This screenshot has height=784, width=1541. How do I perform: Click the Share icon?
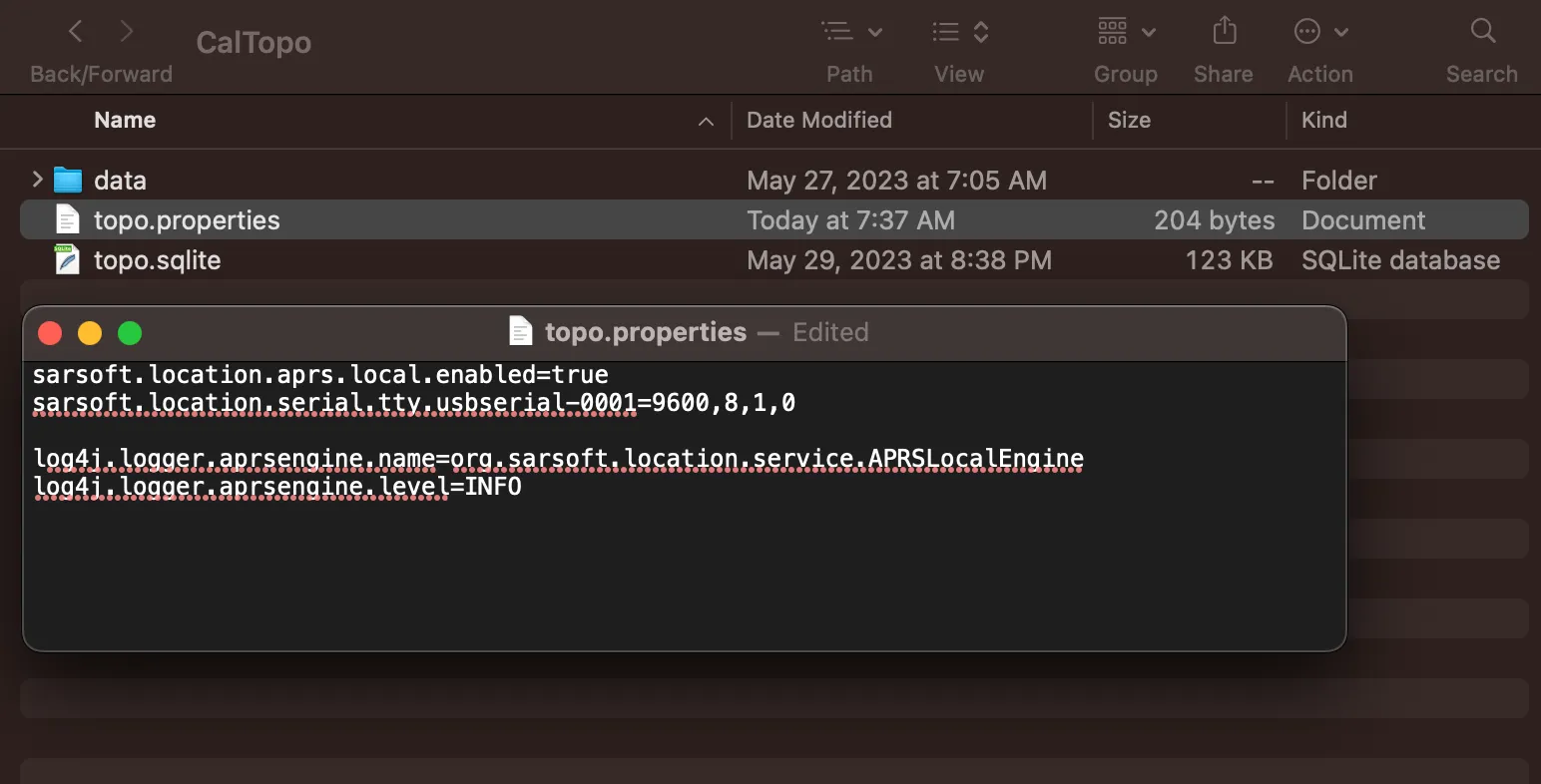tap(1224, 32)
